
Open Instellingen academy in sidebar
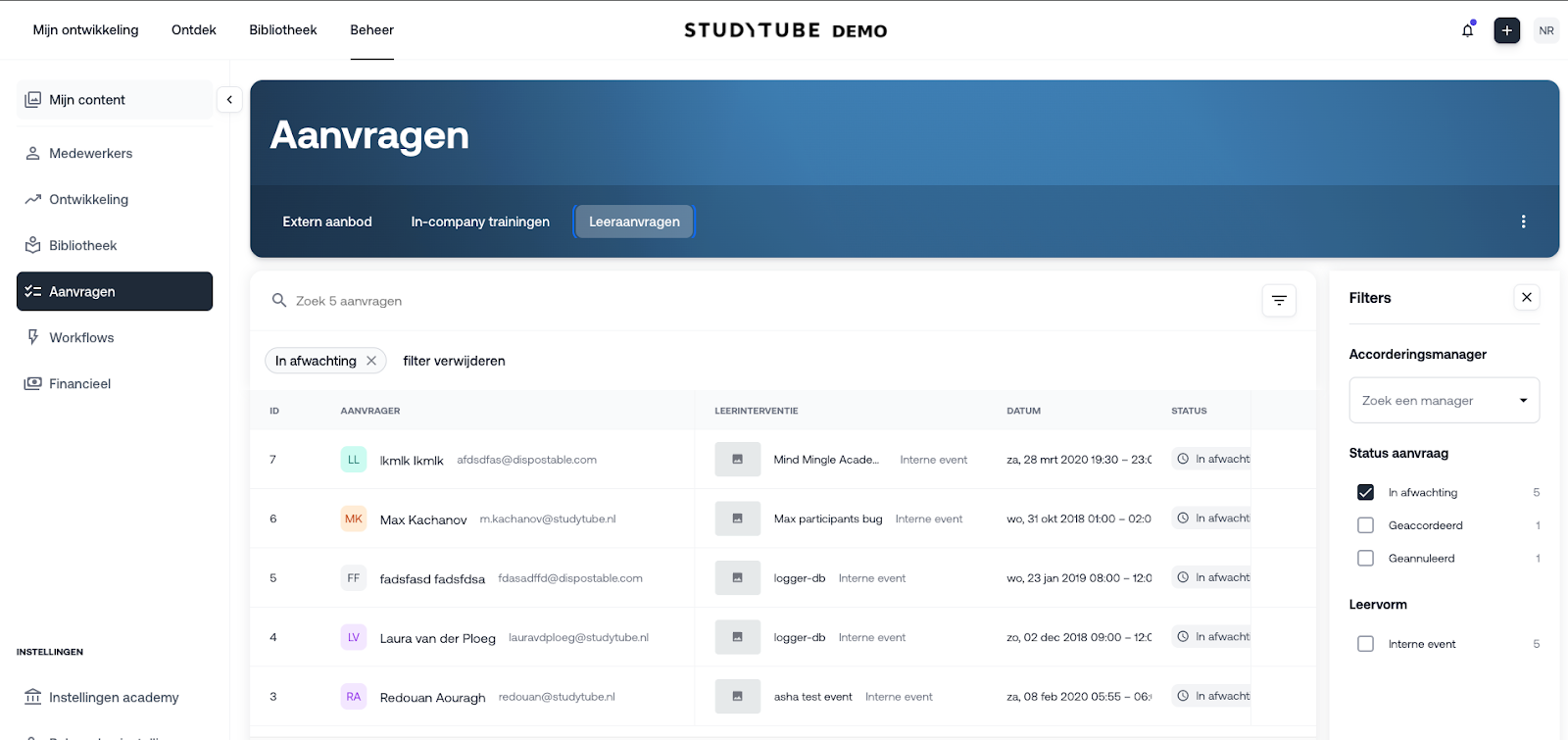(115, 697)
